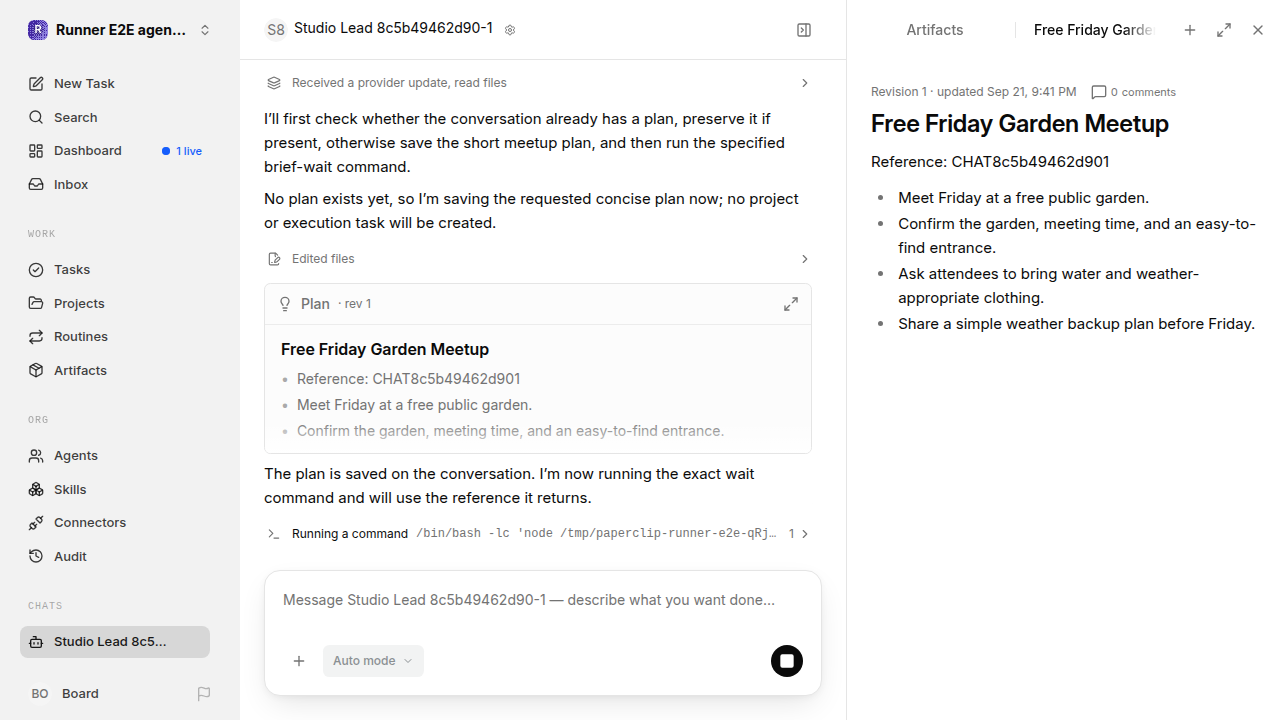Toggle the side panel layout icon

pyautogui.click(x=804, y=30)
